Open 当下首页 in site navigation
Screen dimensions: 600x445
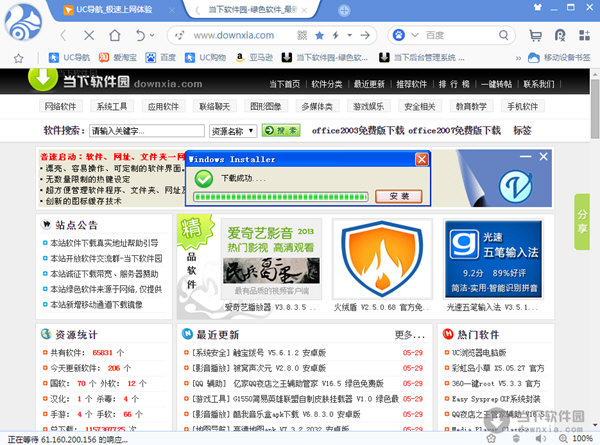[284, 84]
